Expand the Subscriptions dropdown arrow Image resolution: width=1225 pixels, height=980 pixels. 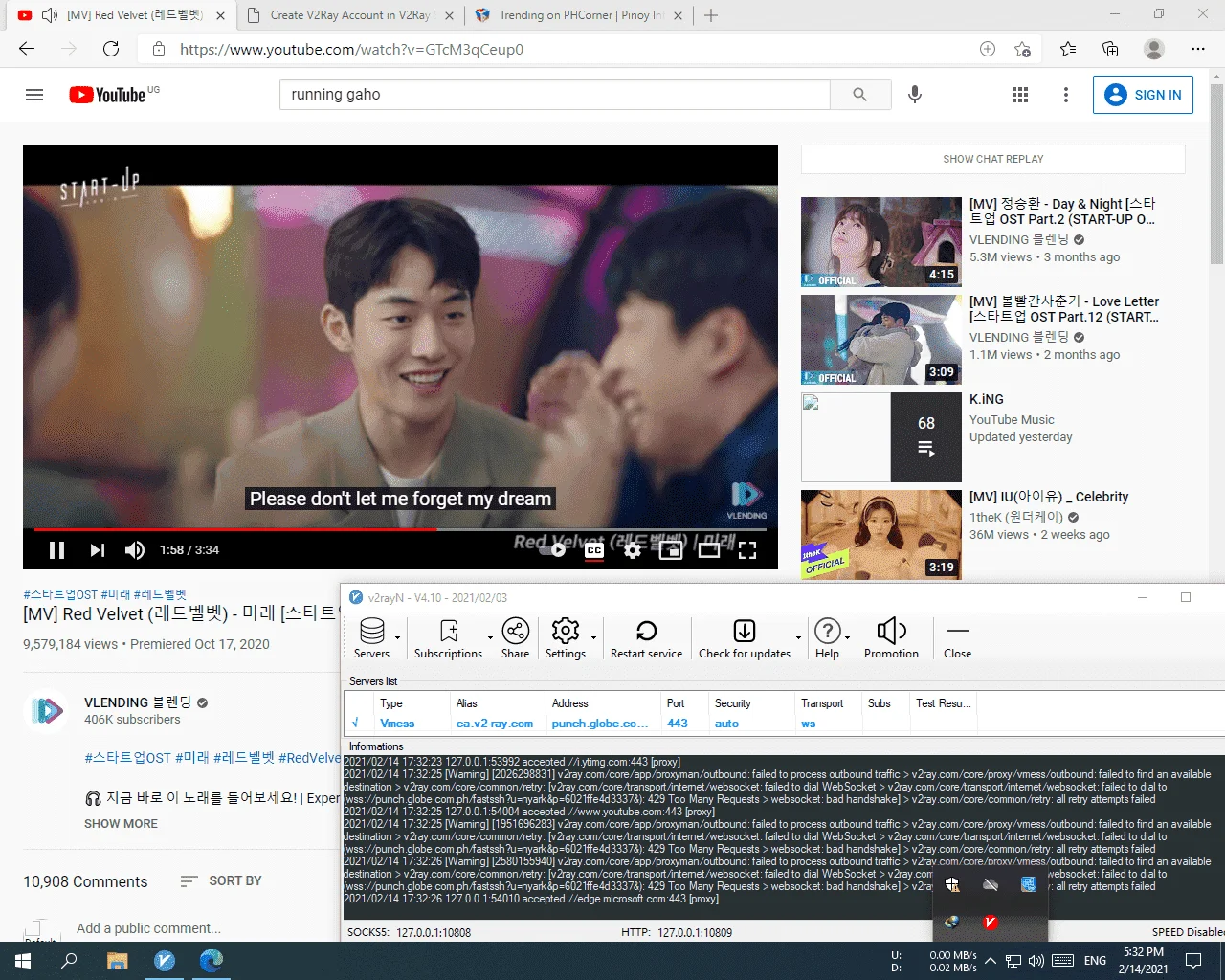(490, 638)
